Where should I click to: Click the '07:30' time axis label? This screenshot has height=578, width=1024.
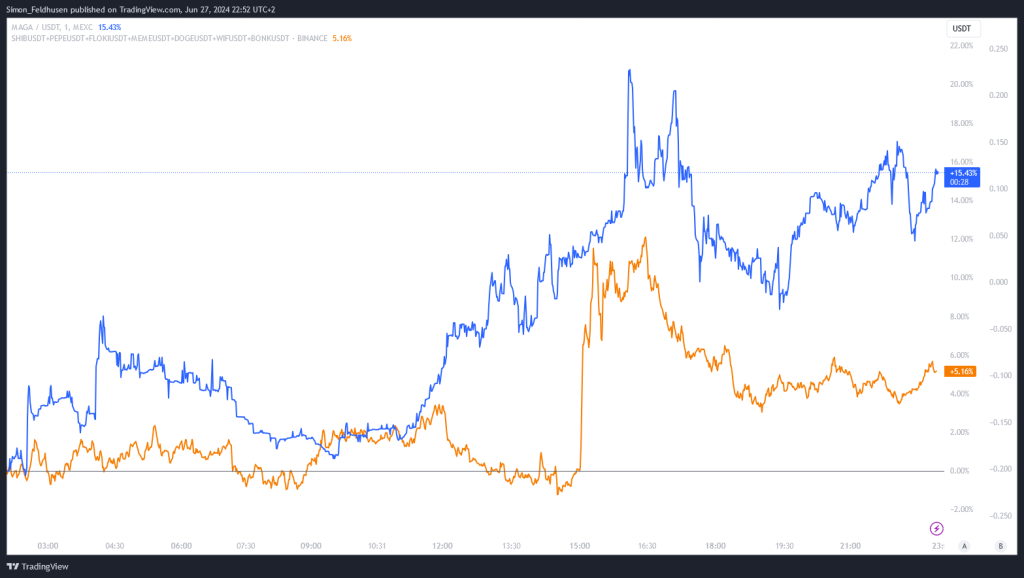coord(246,546)
